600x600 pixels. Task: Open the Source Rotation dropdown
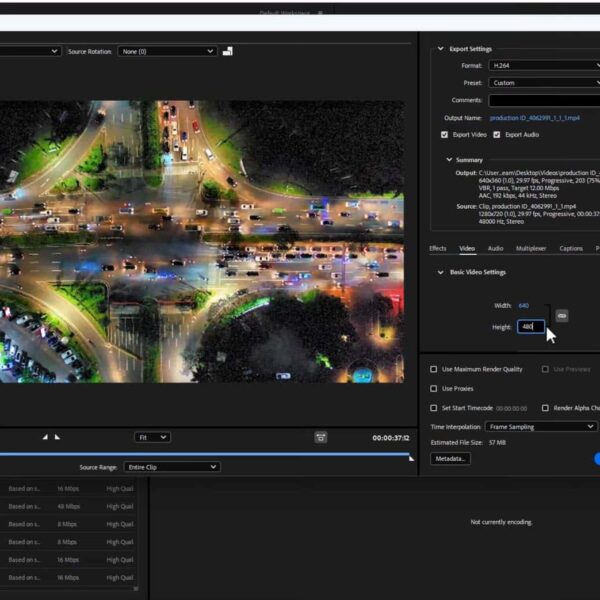[167, 51]
